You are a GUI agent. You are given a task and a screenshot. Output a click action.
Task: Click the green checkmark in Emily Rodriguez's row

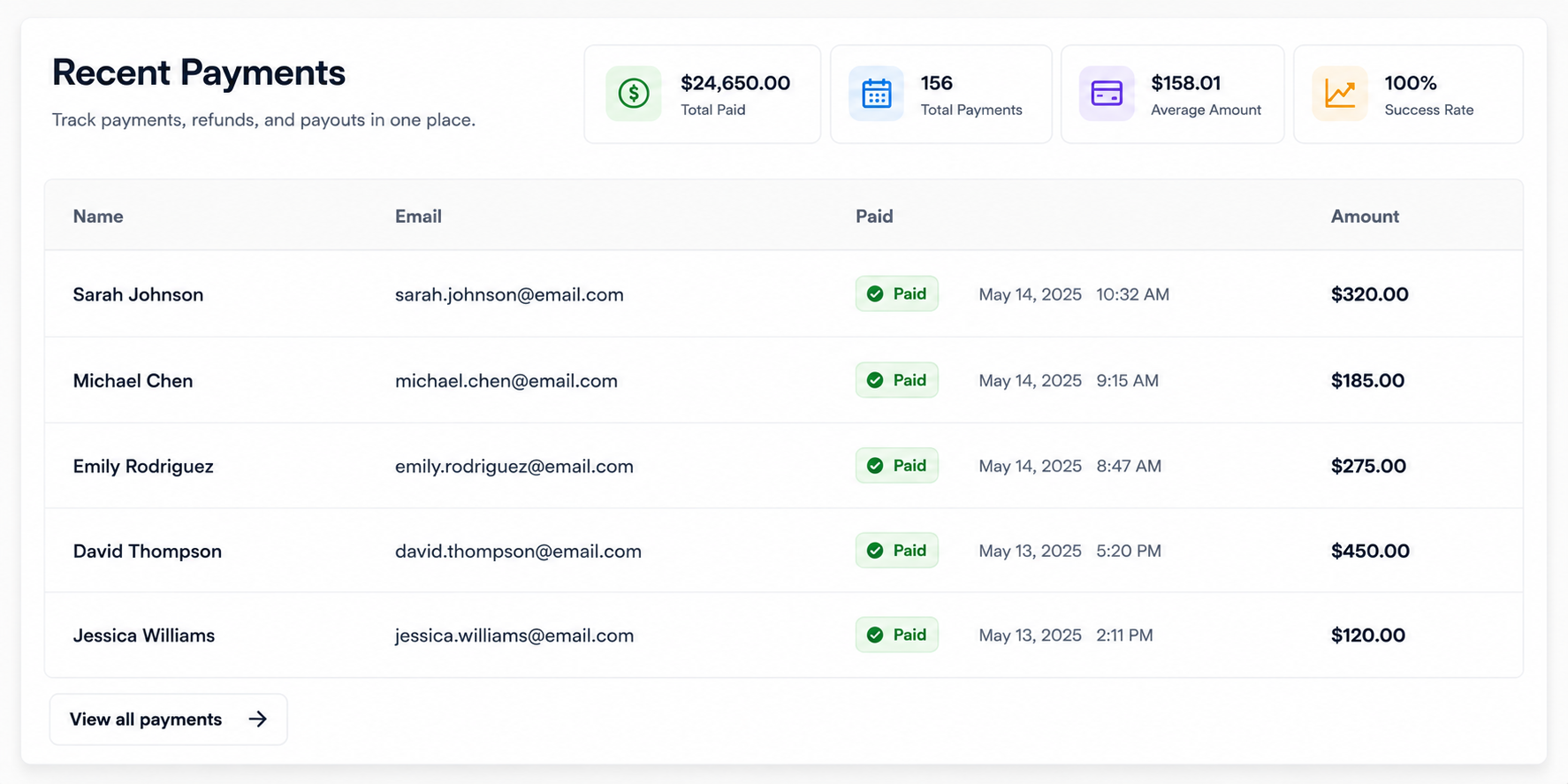[x=875, y=466]
